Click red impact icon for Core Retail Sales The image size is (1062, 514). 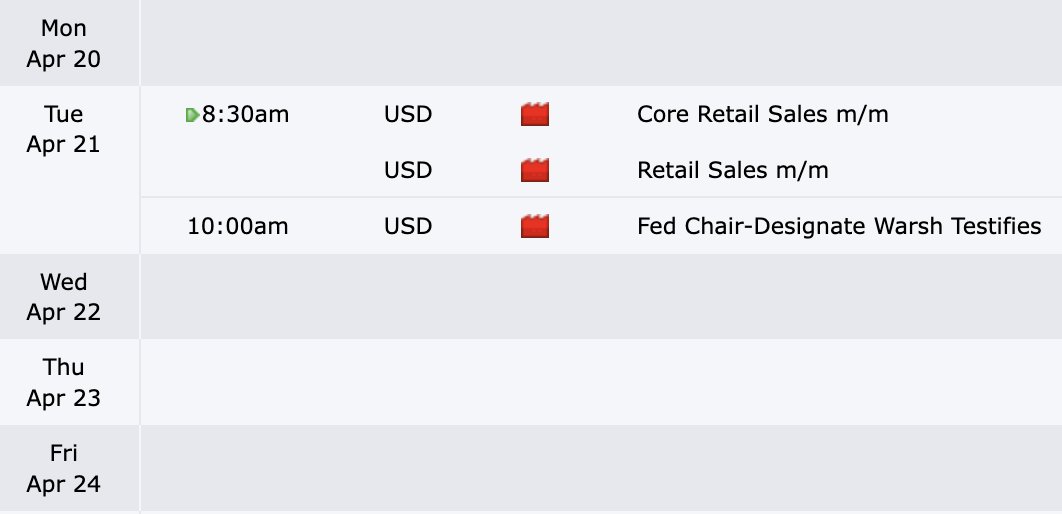(x=534, y=114)
